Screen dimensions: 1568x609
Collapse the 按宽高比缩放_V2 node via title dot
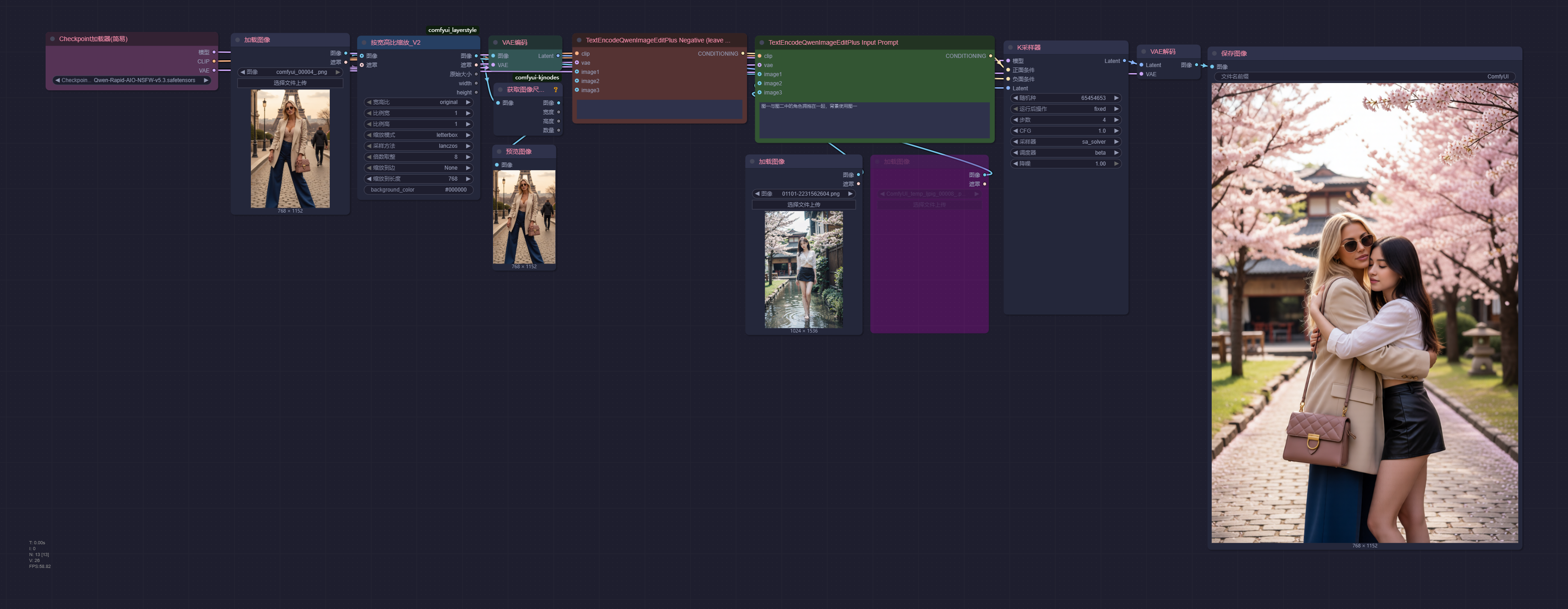coord(364,42)
